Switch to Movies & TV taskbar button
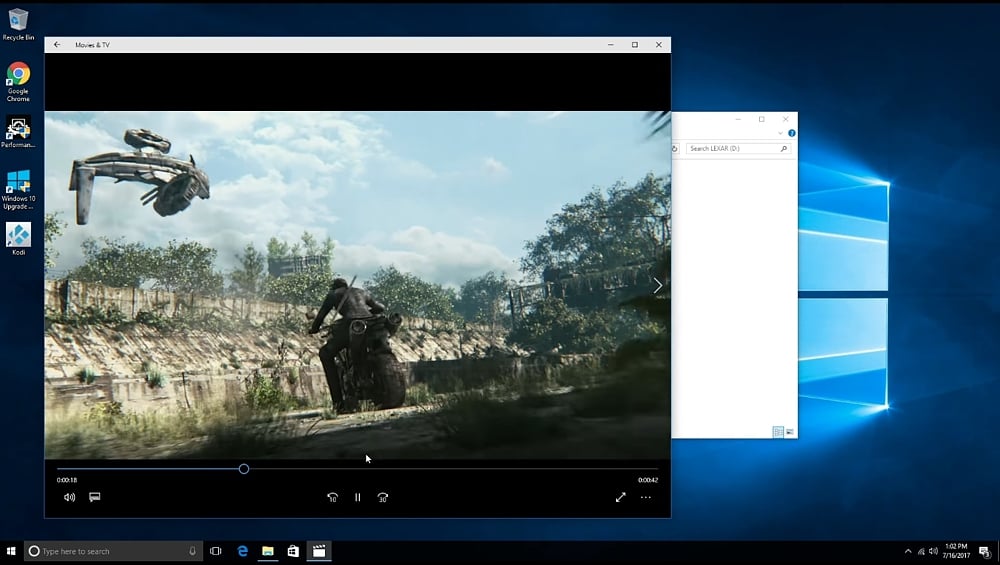1000x565 pixels. (x=319, y=551)
